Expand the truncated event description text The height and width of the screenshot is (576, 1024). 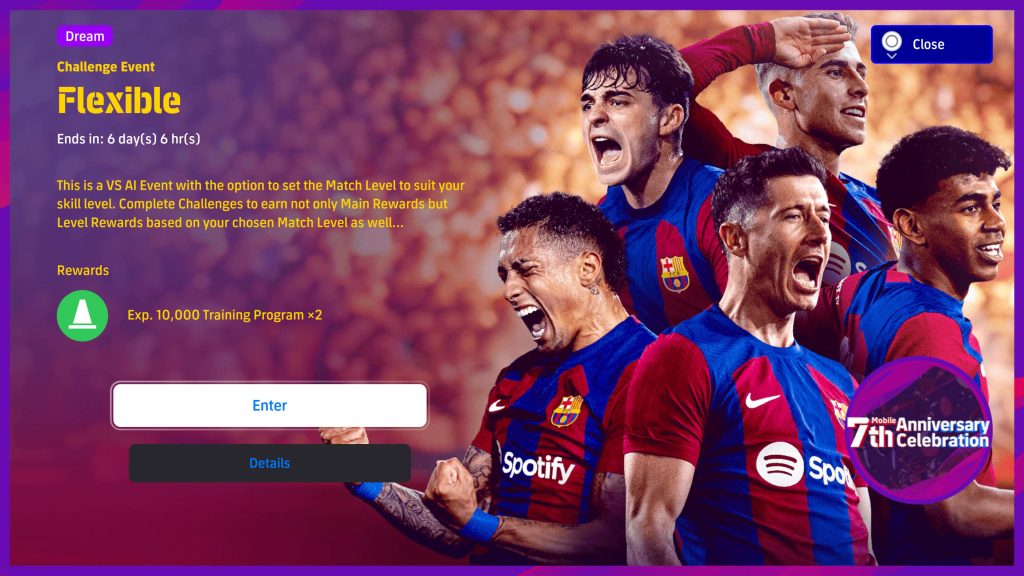[x=261, y=204]
